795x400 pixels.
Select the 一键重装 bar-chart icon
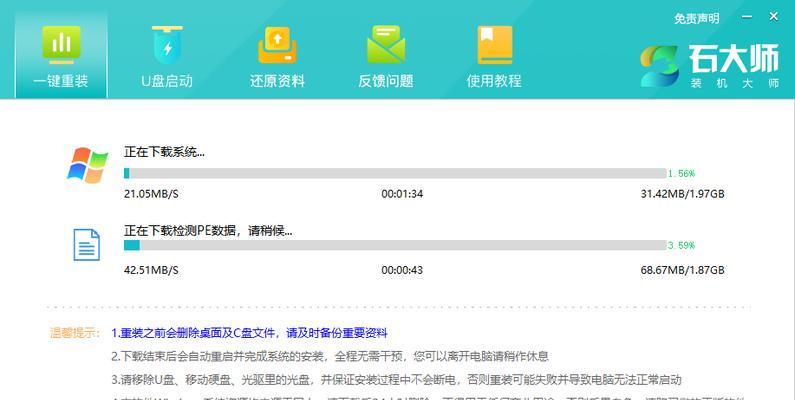(x=61, y=45)
